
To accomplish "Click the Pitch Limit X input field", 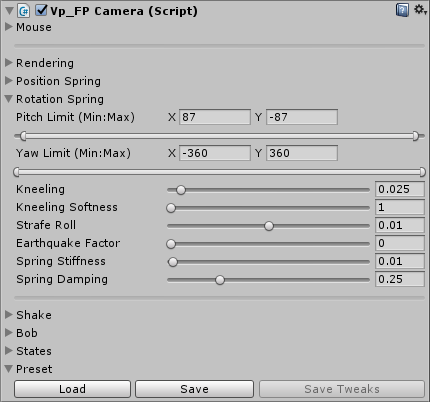I will pos(215,117).
